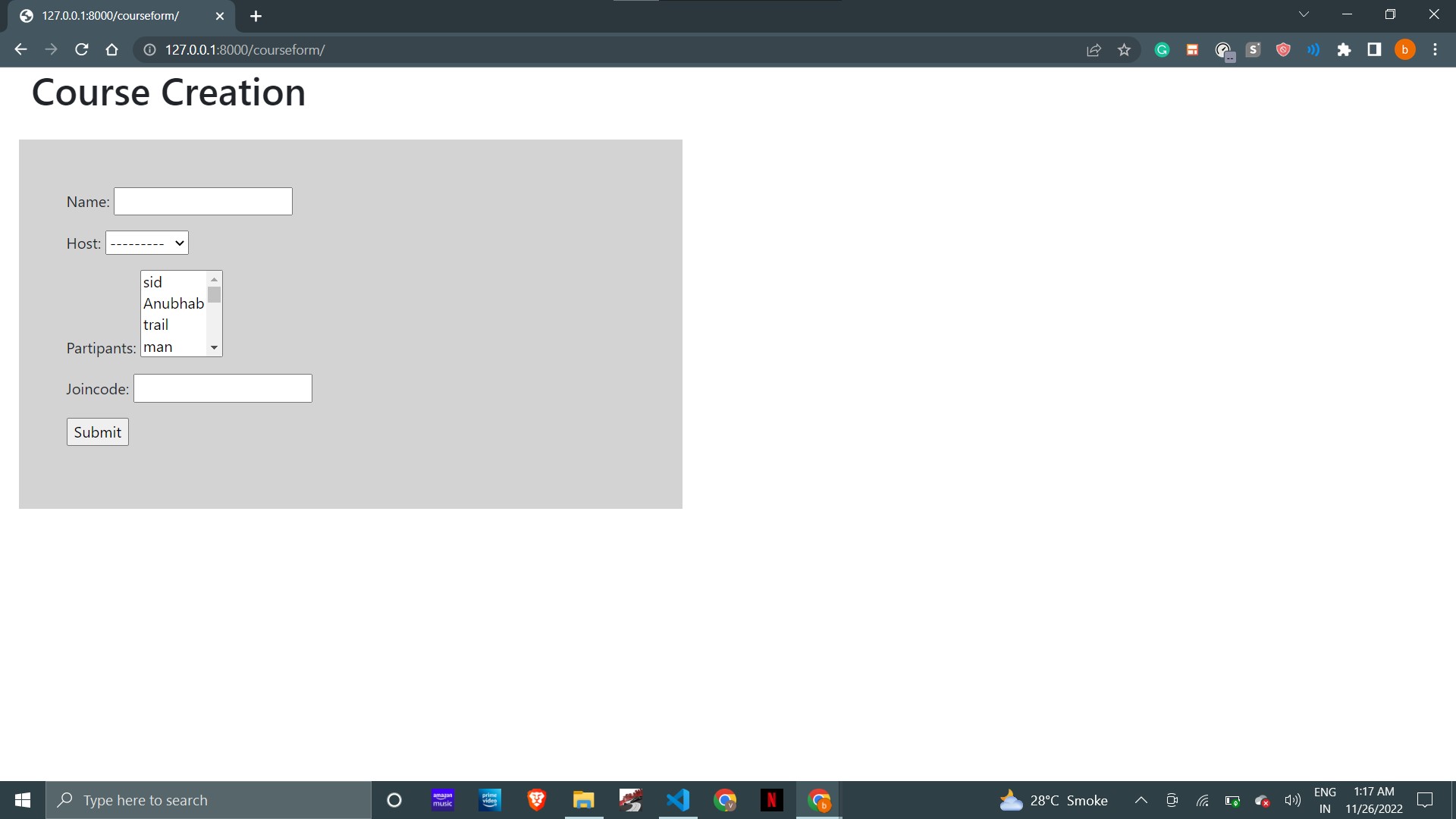
Task: Open the Session Buddy 'S' extension icon
Action: pyautogui.click(x=1253, y=49)
